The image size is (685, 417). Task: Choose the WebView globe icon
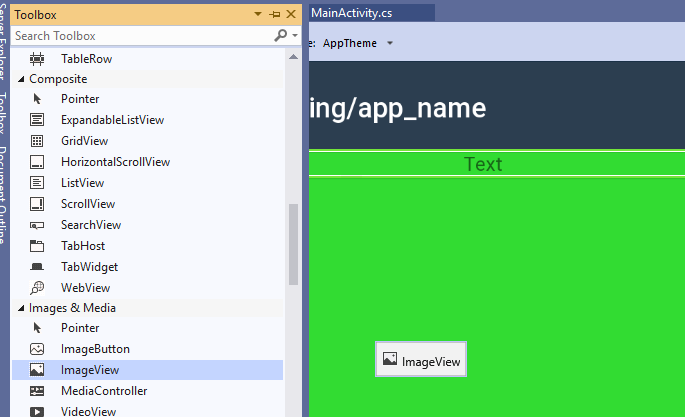pos(37,288)
